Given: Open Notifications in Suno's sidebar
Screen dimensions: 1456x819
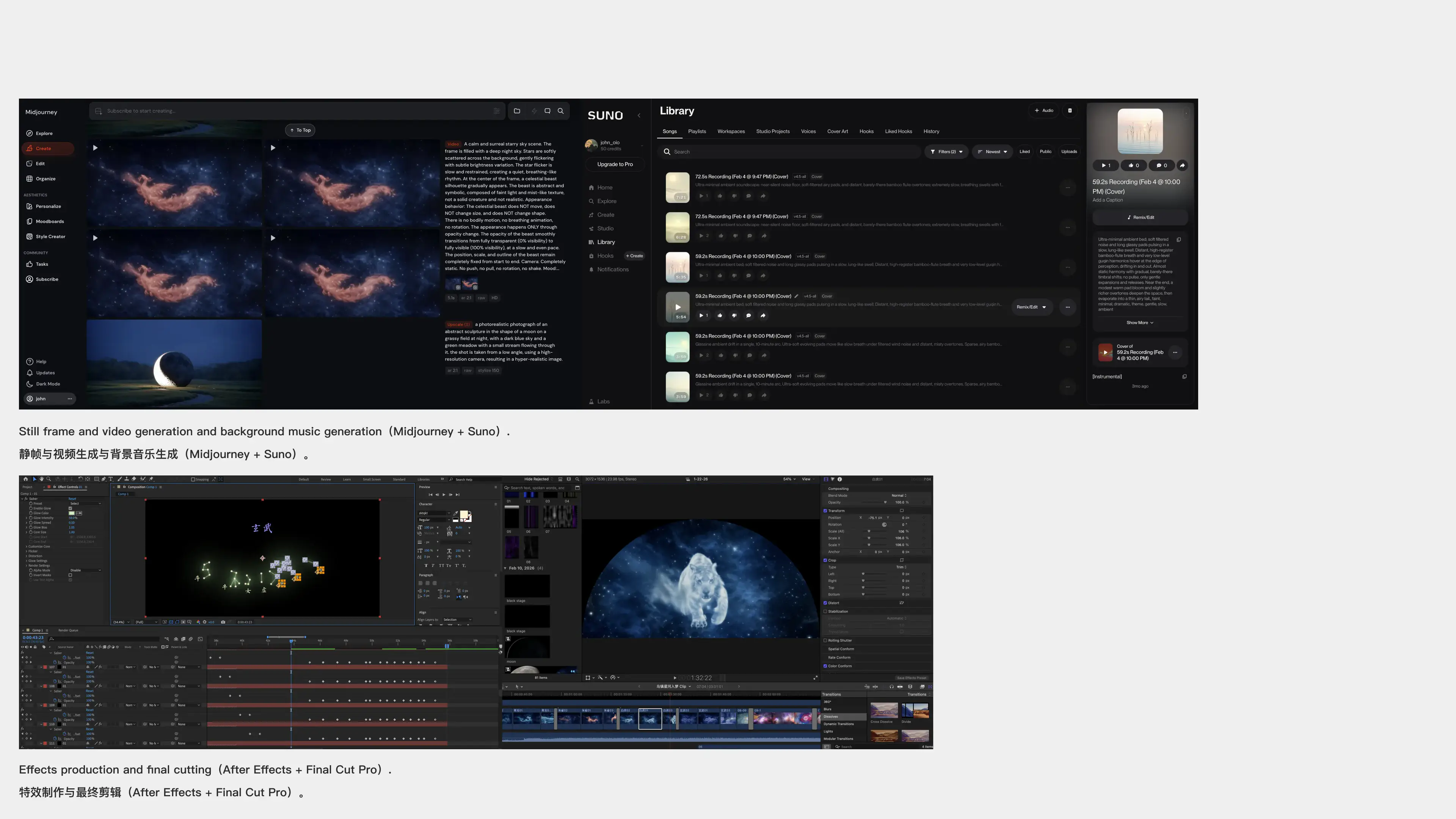Looking at the screenshot, I should (609, 270).
